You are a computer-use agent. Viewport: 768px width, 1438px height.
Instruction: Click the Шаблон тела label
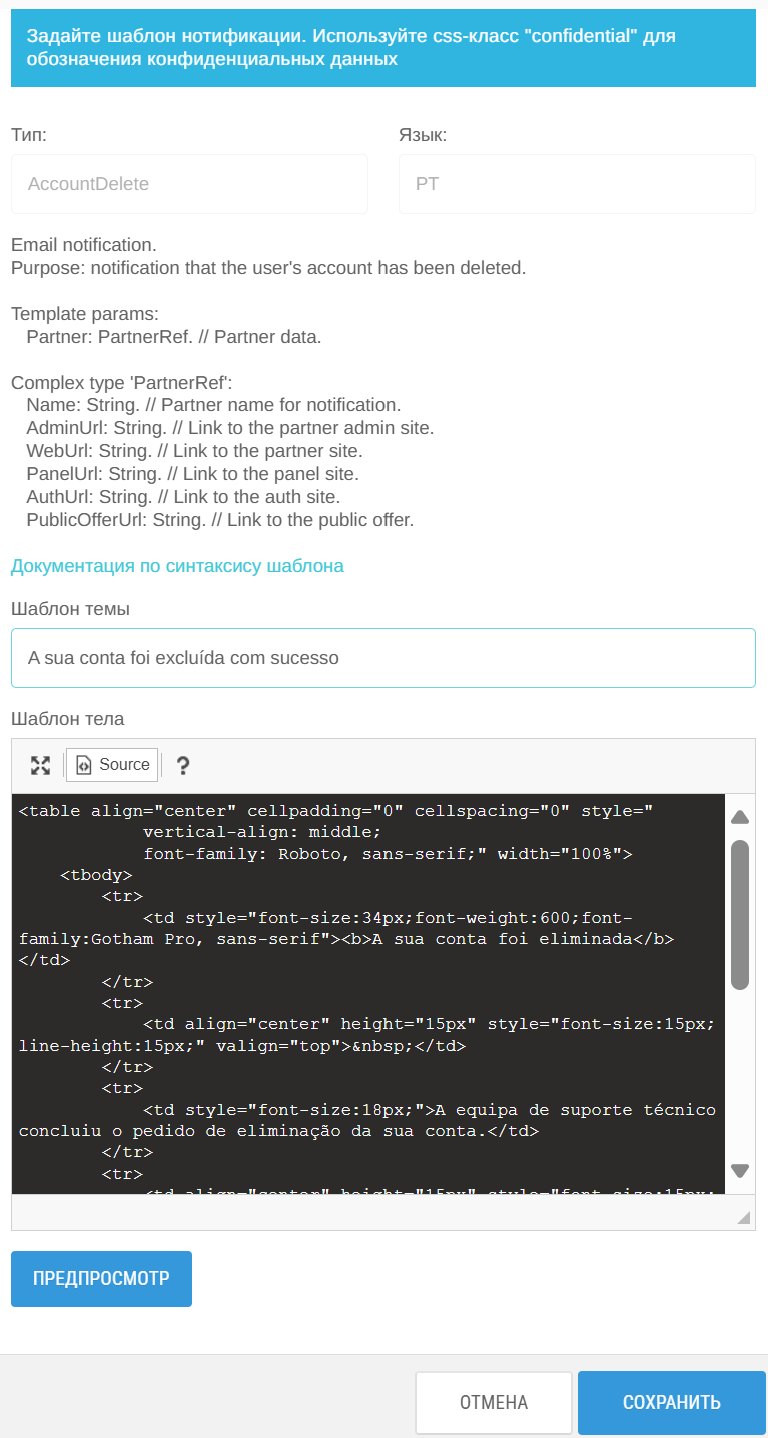[67, 719]
